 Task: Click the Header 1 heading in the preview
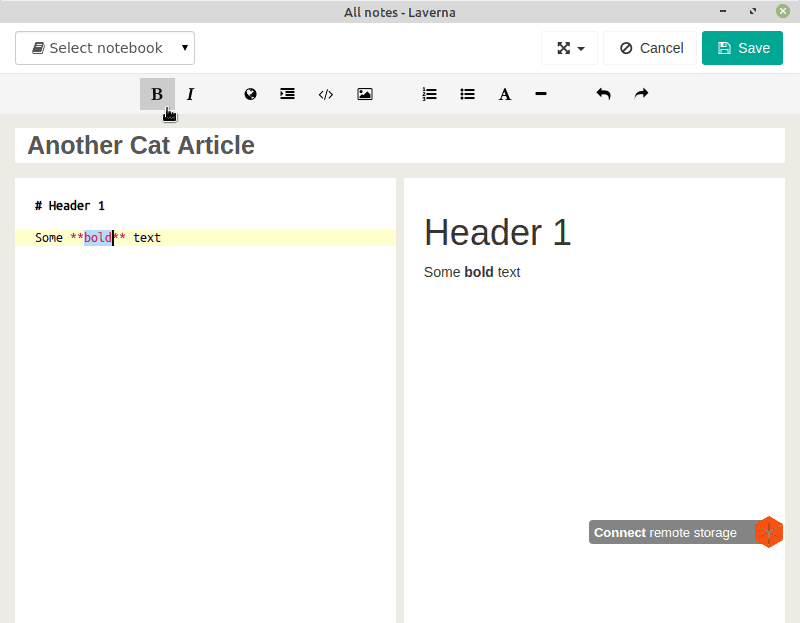point(497,233)
